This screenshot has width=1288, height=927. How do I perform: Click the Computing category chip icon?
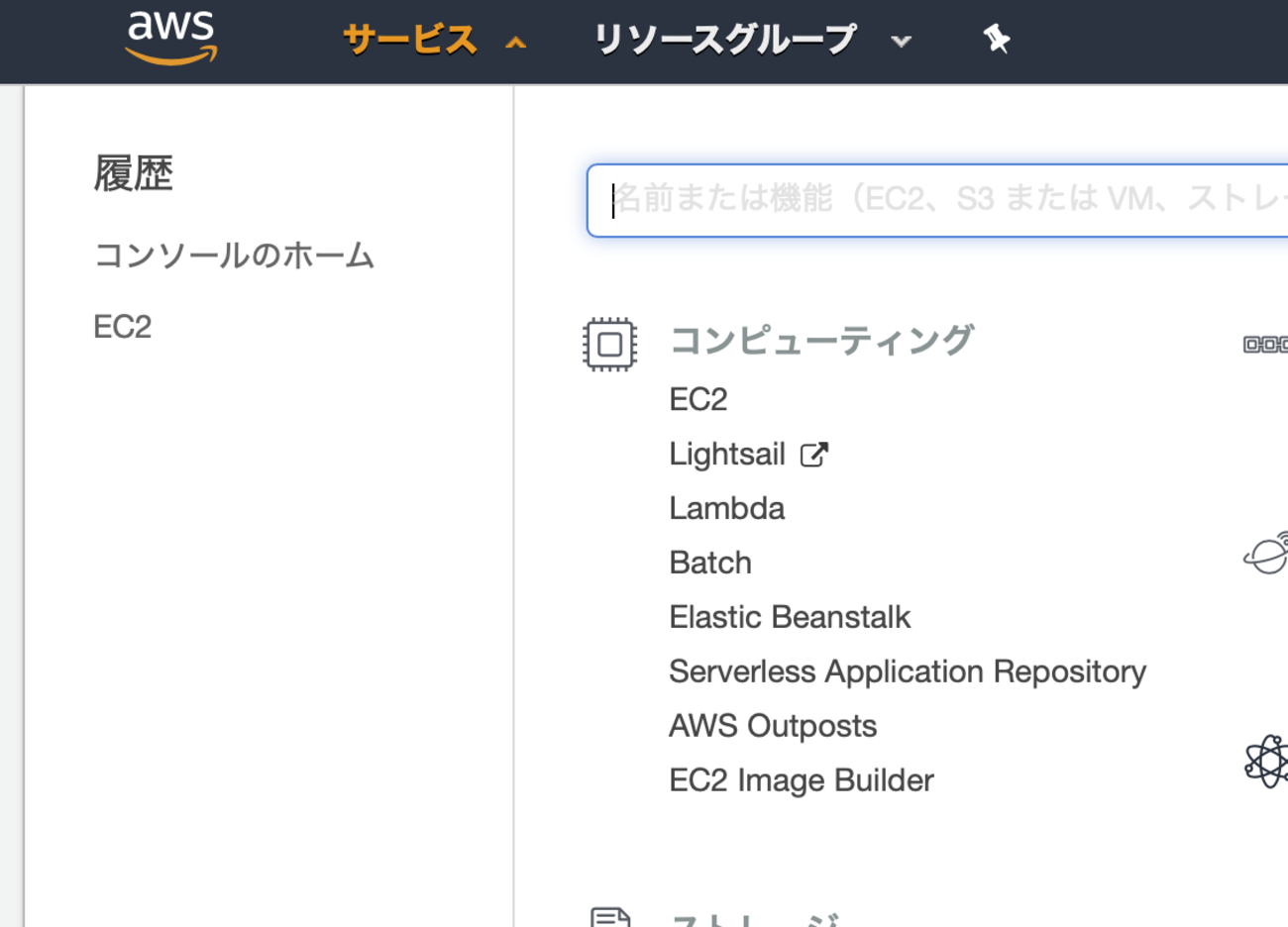(x=609, y=345)
